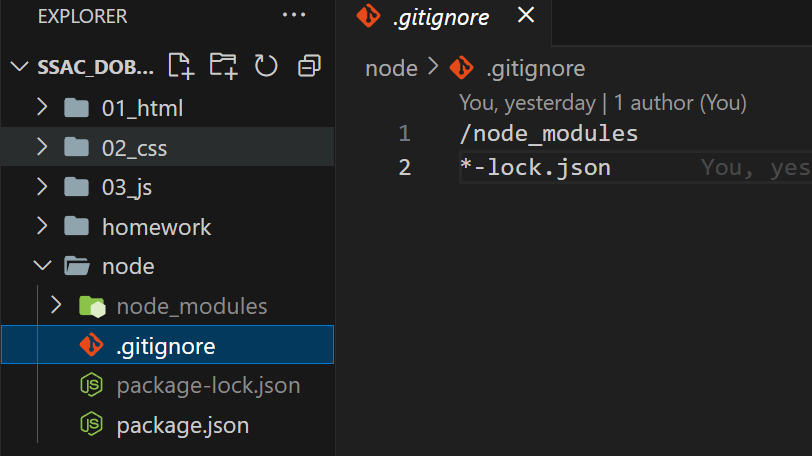The width and height of the screenshot is (812, 456).
Task: Refresh the Explorer file tree
Action: pyautogui.click(x=266, y=66)
